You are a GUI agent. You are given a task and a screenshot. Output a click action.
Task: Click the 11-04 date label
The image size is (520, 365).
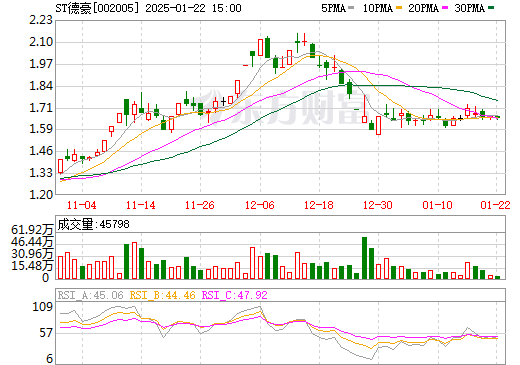click(x=82, y=205)
